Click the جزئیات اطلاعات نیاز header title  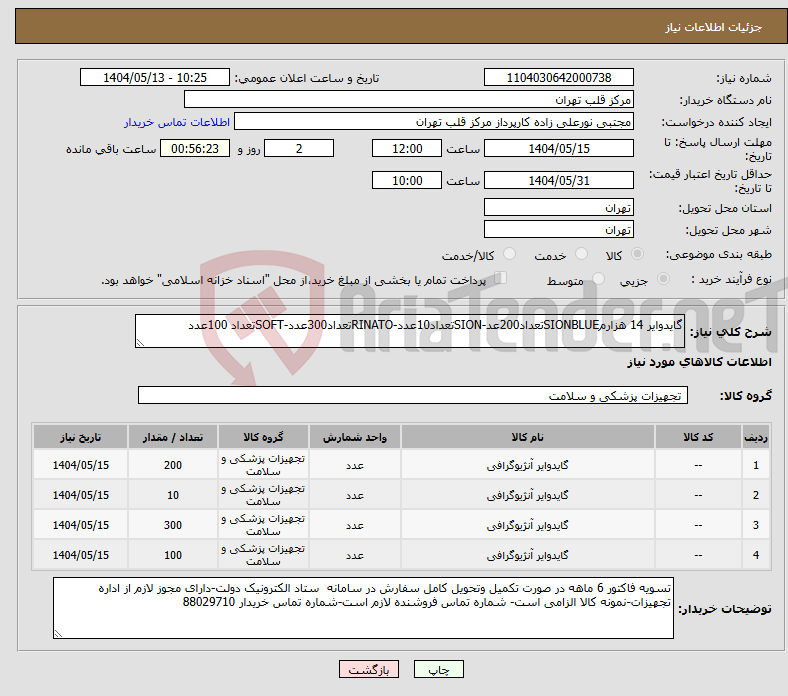click(x=713, y=27)
